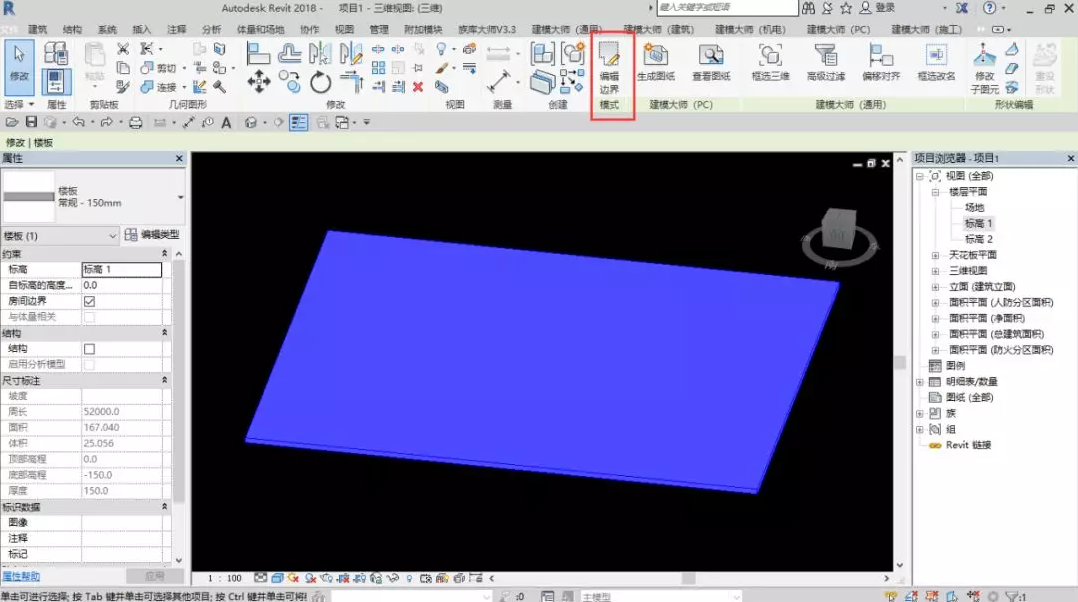Click the Copy tool with two circles
This screenshot has width=1078, height=602.
tap(289, 82)
